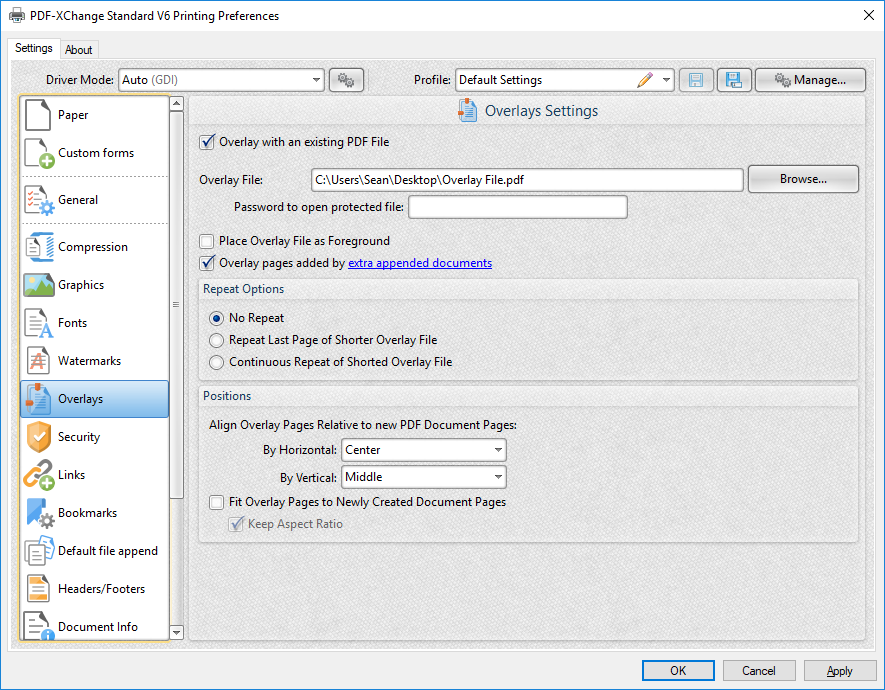Open the Watermarks category icon
The height and width of the screenshot is (690, 885).
coord(38,361)
